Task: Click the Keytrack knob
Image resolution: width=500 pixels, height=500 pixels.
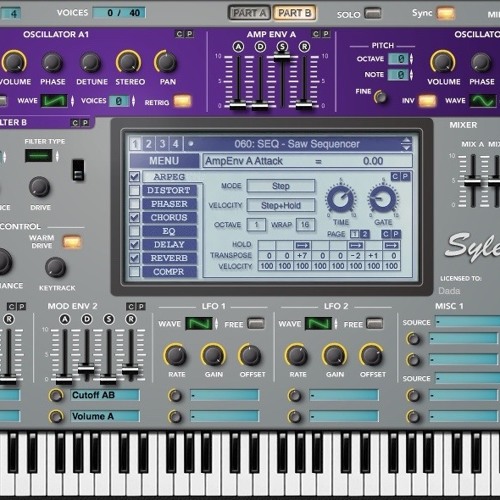Action: tap(56, 267)
